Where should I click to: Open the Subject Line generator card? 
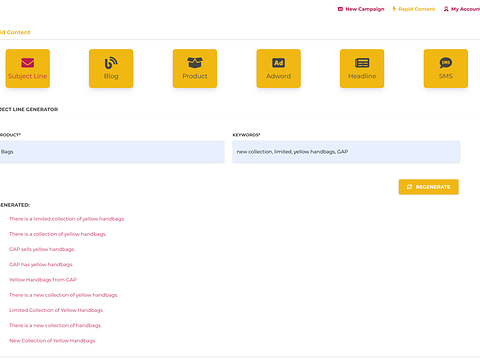point(28,69)
